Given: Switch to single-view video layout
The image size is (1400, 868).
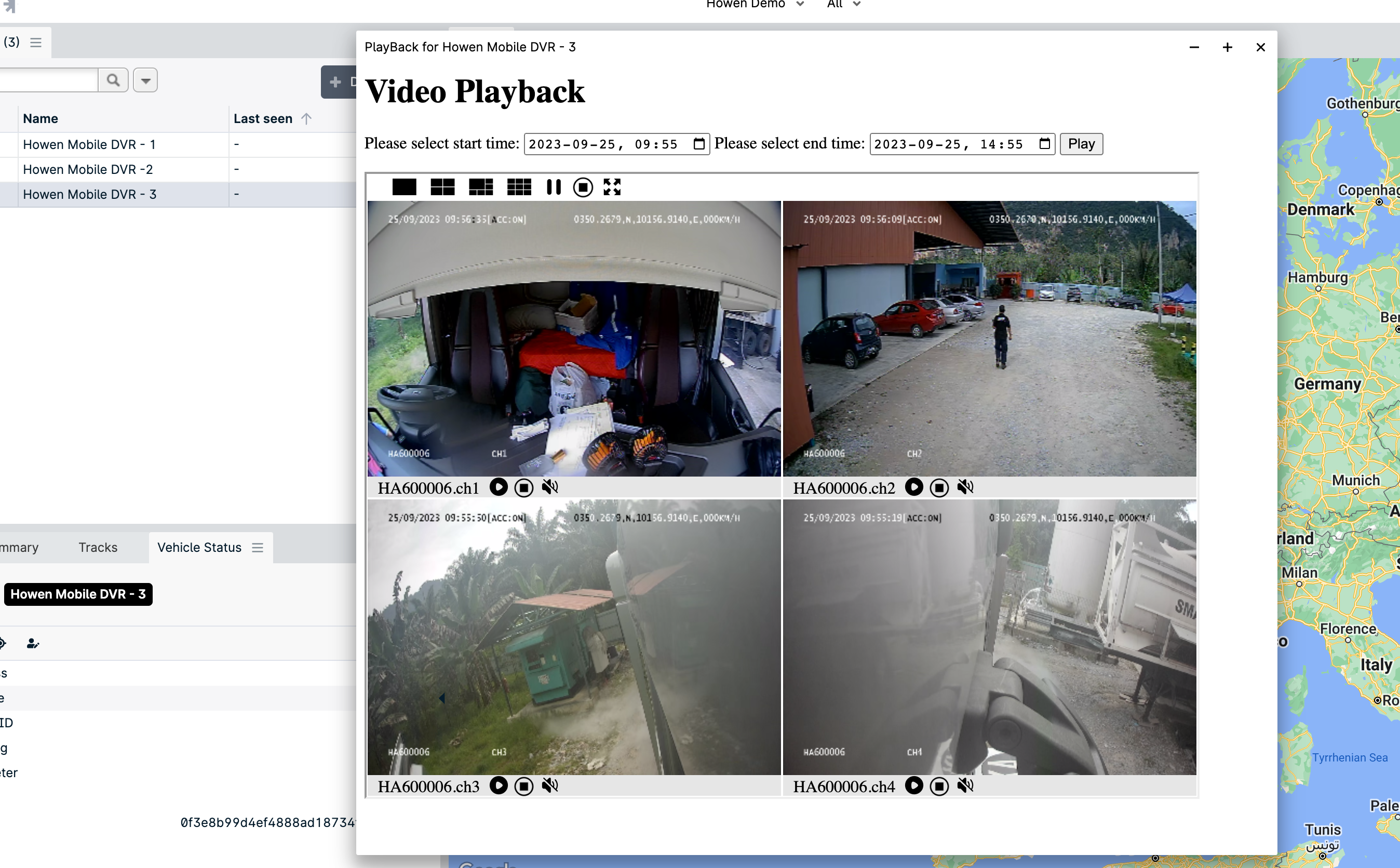Looking at the screenshot, I should [x=403, y=187].
